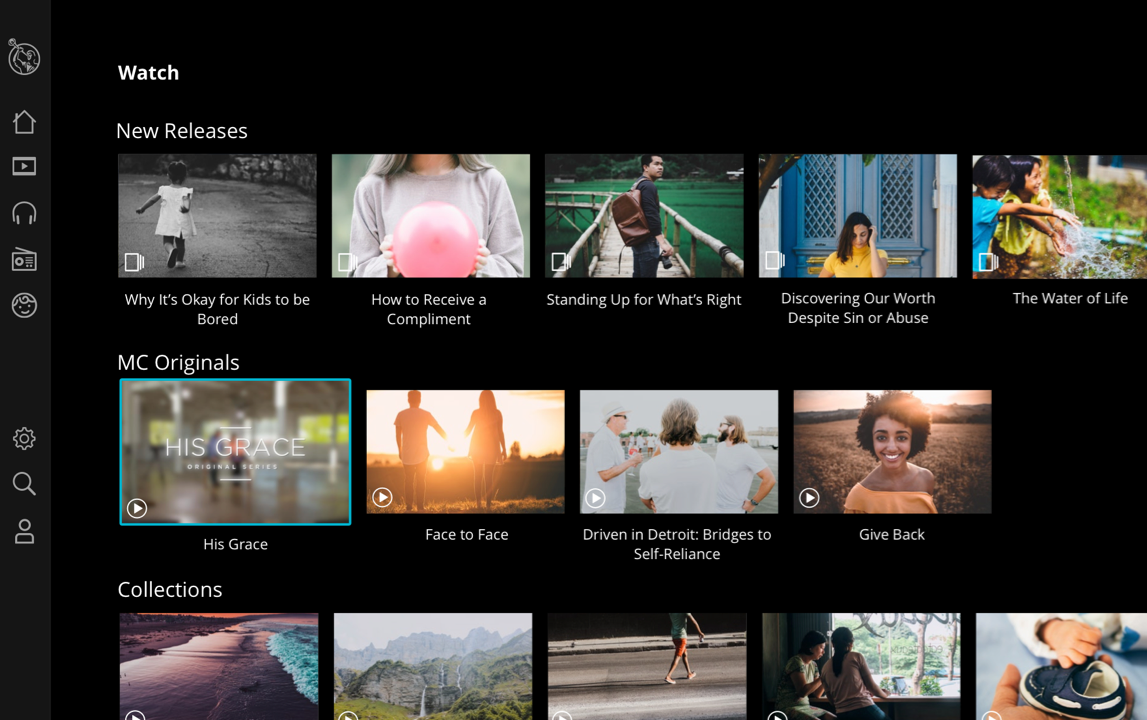Screen dimensions: 1147x720
Task: Click the 'Face to Face' title text
Action: coord(467,534)
